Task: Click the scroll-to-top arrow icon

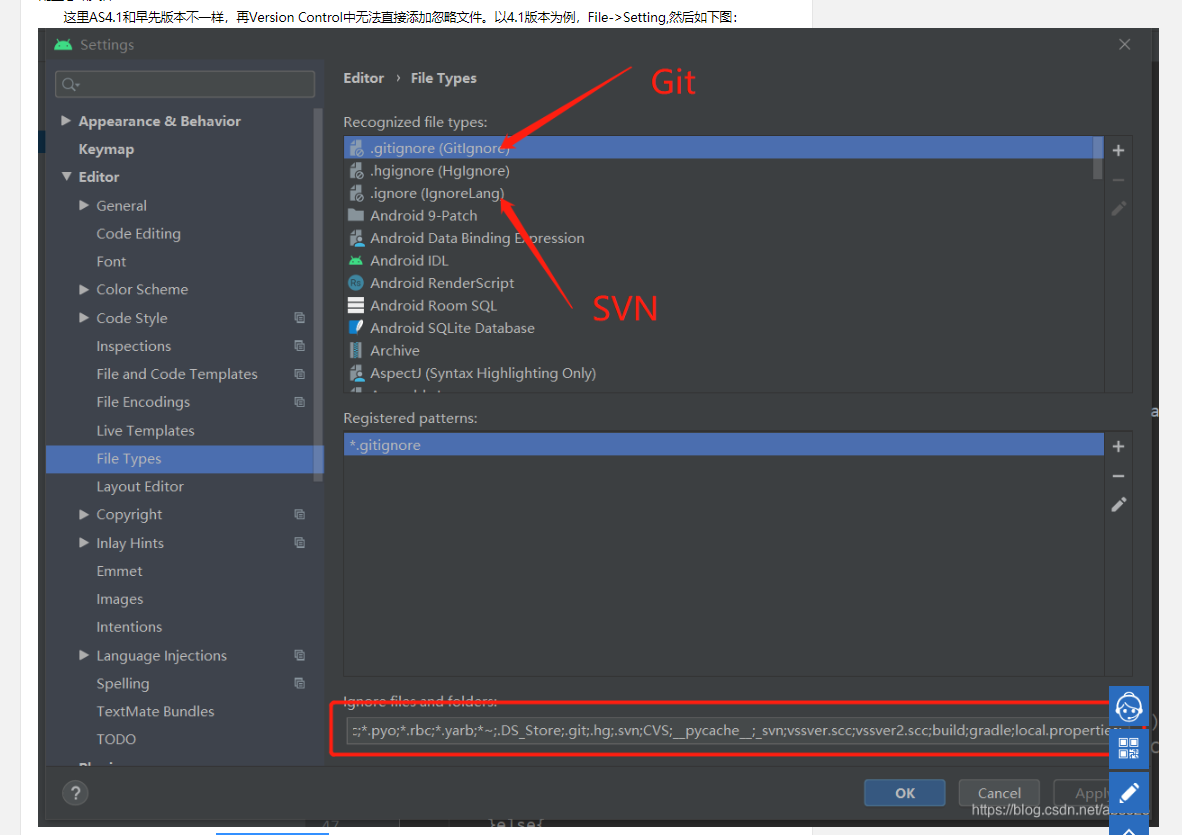Action: tap(1128, 830)
